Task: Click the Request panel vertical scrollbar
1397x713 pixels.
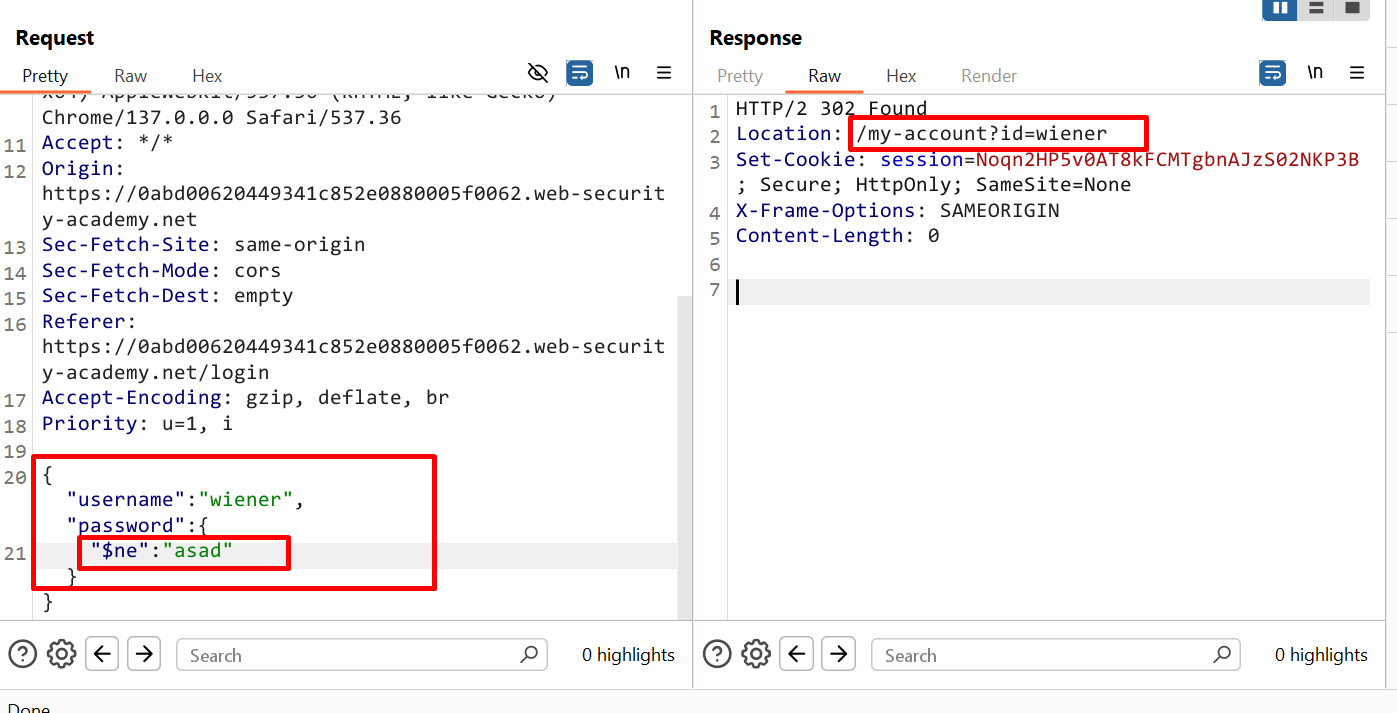Action: 684,450
